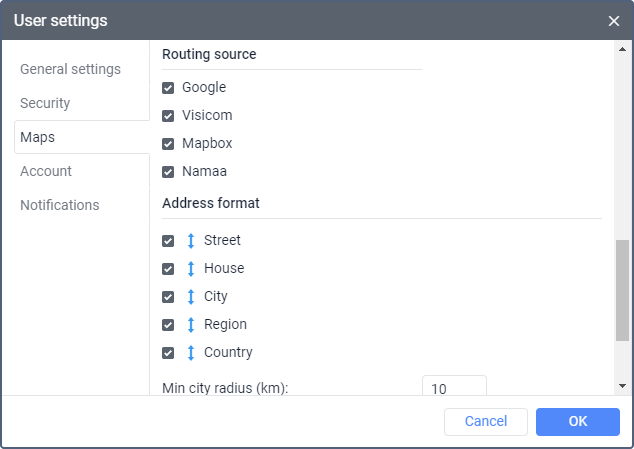Click the scrollbar up arrow
The image size is (634, 449).
click(x=622, y=49)
